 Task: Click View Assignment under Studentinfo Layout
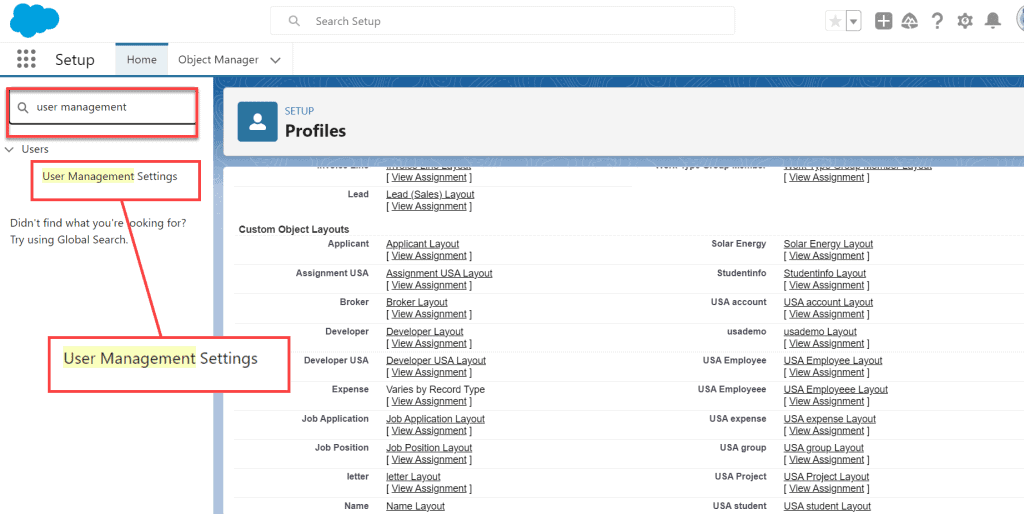tap(827, 285)
